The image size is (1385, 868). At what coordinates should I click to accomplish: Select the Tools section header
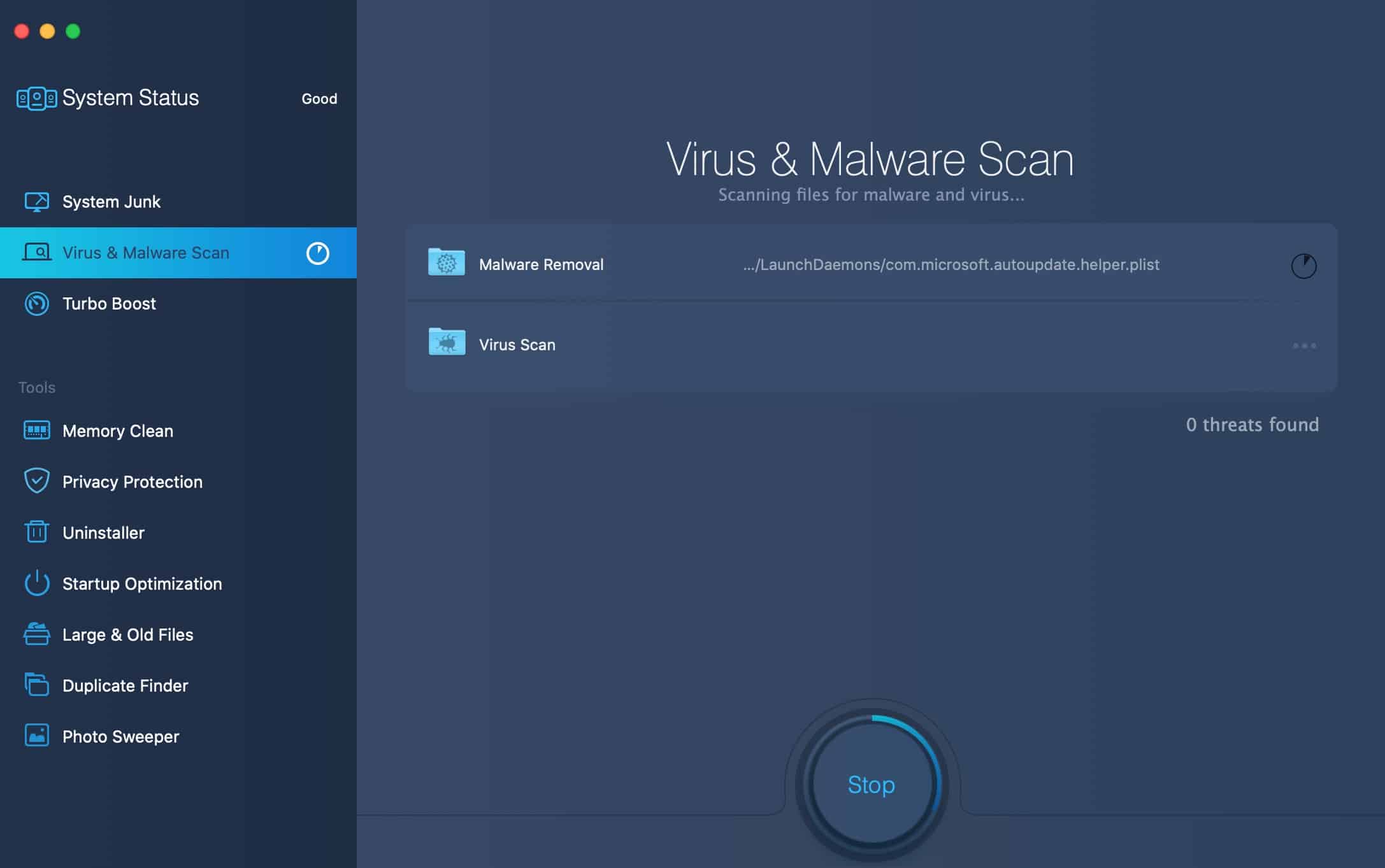tap(36, 387)
